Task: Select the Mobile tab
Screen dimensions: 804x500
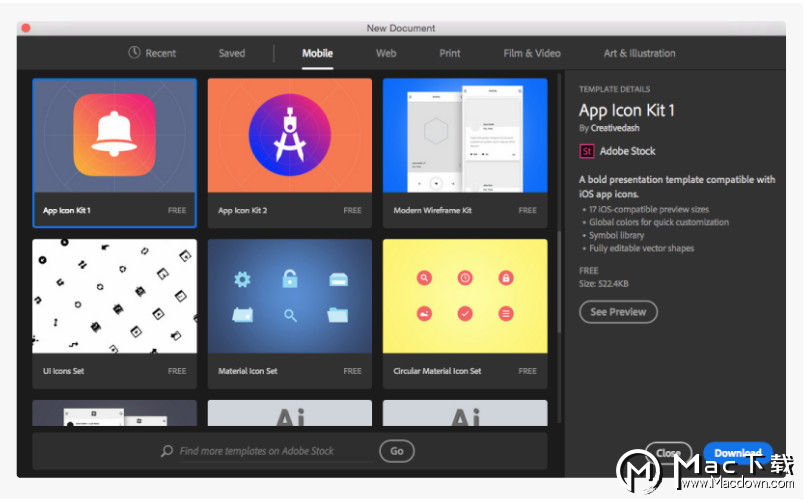Action: 317,53
